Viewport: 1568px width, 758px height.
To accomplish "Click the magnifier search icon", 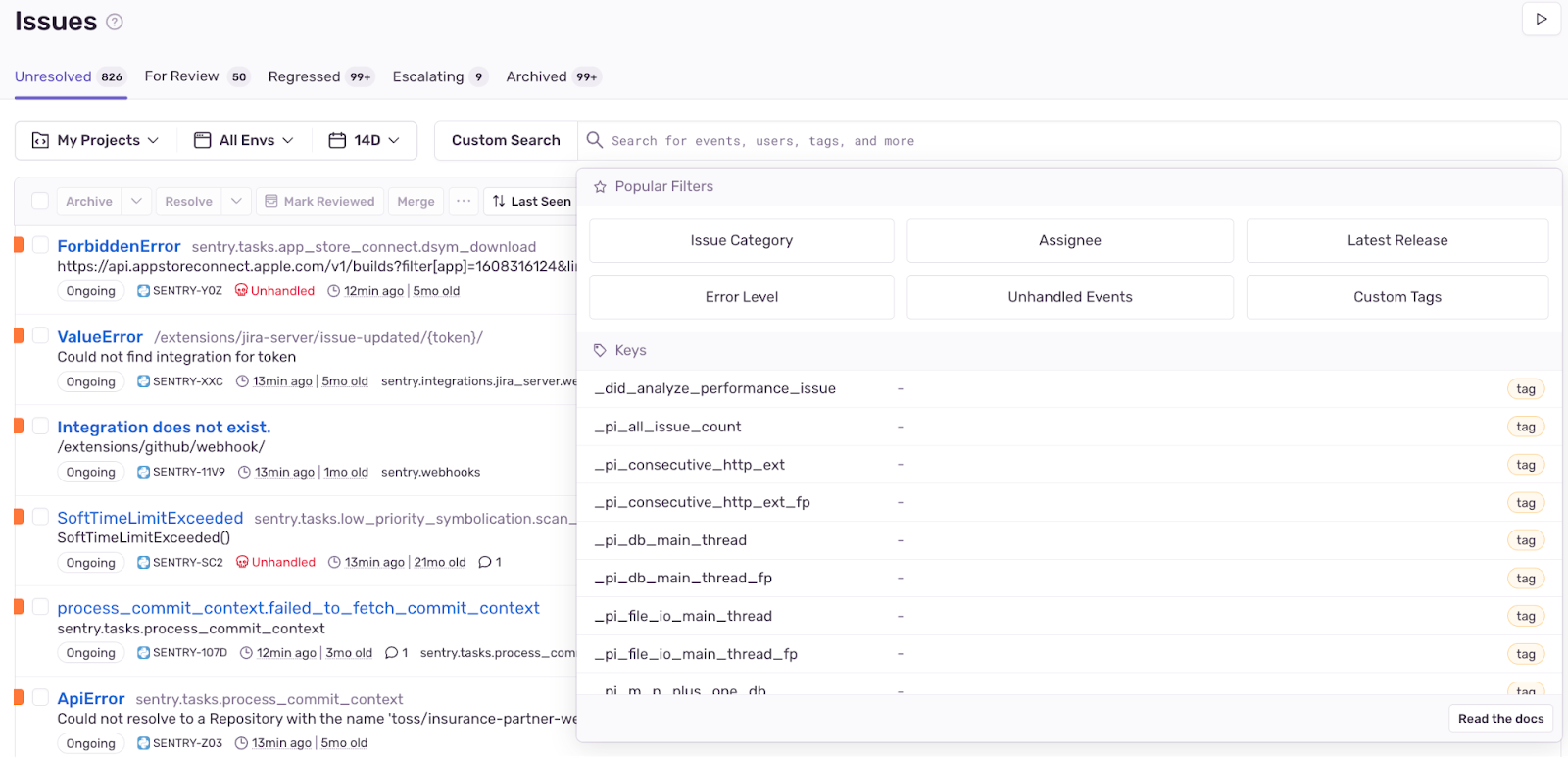I will click(594, 140).
